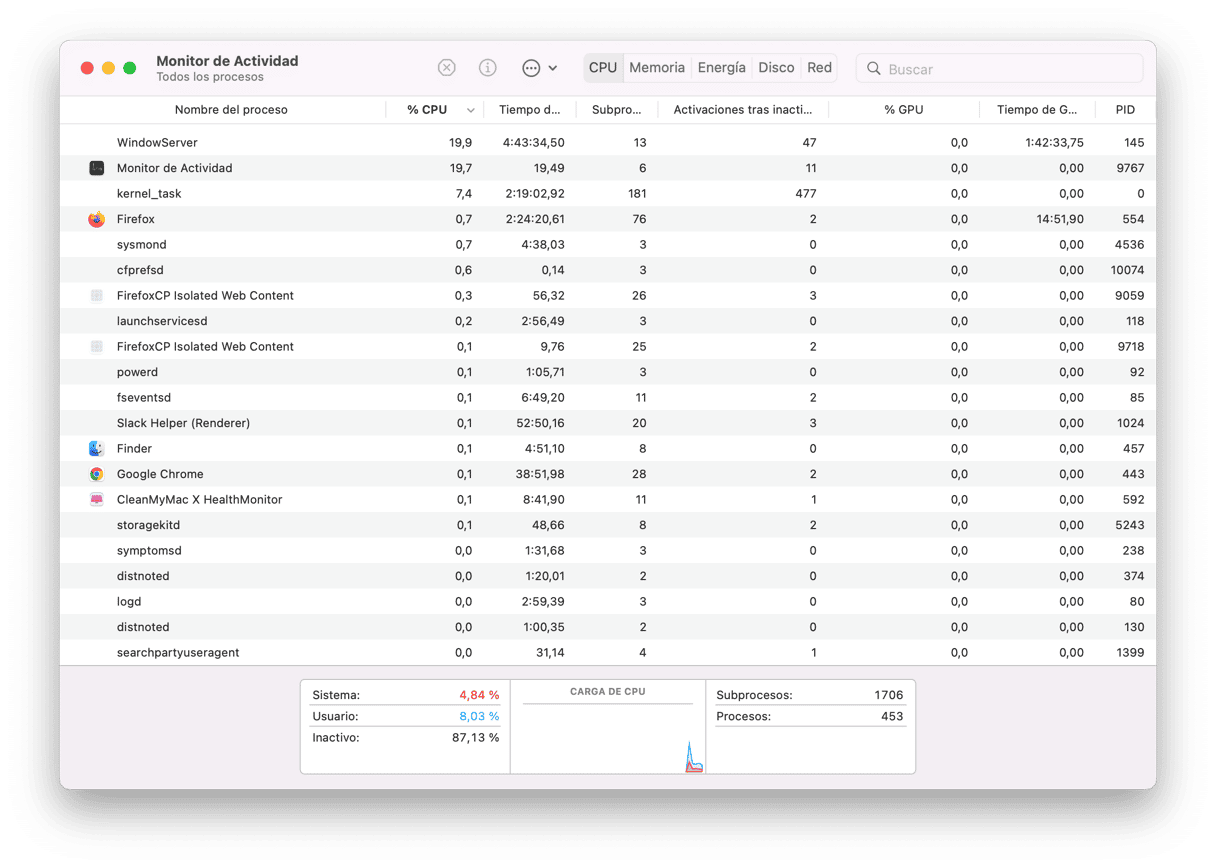Sort by % CPU column header
1216x868 pixels.
[x=427, y=110]
